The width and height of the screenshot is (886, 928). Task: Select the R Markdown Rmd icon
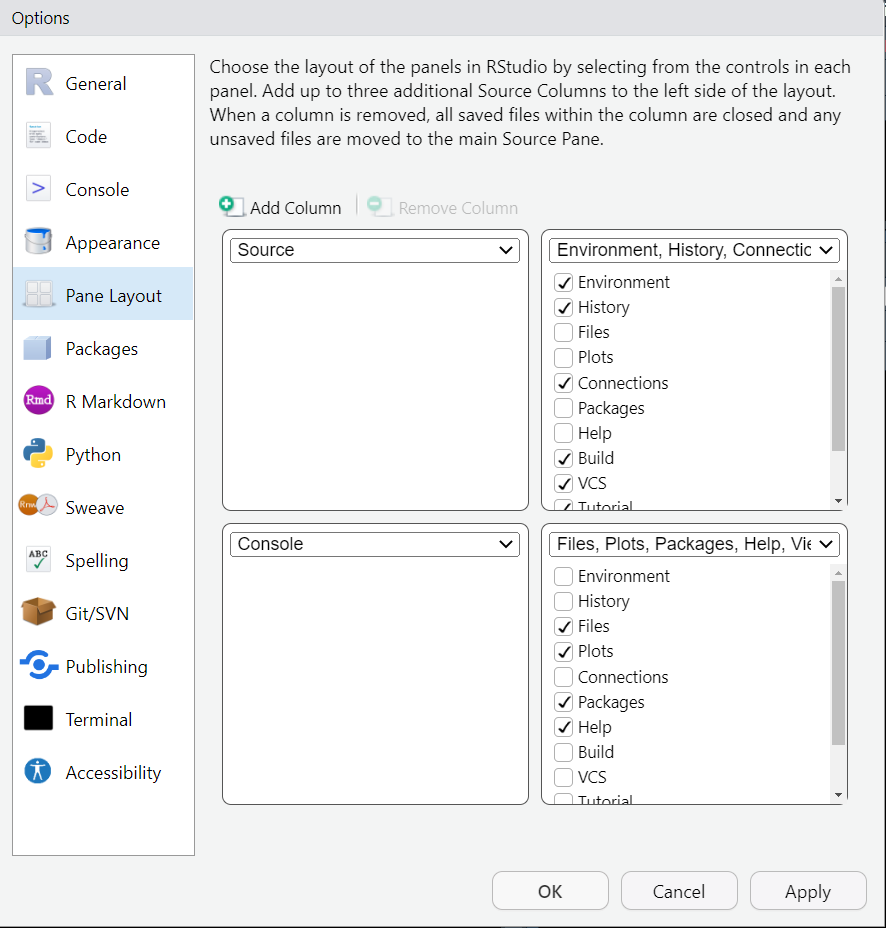[38, 401]
